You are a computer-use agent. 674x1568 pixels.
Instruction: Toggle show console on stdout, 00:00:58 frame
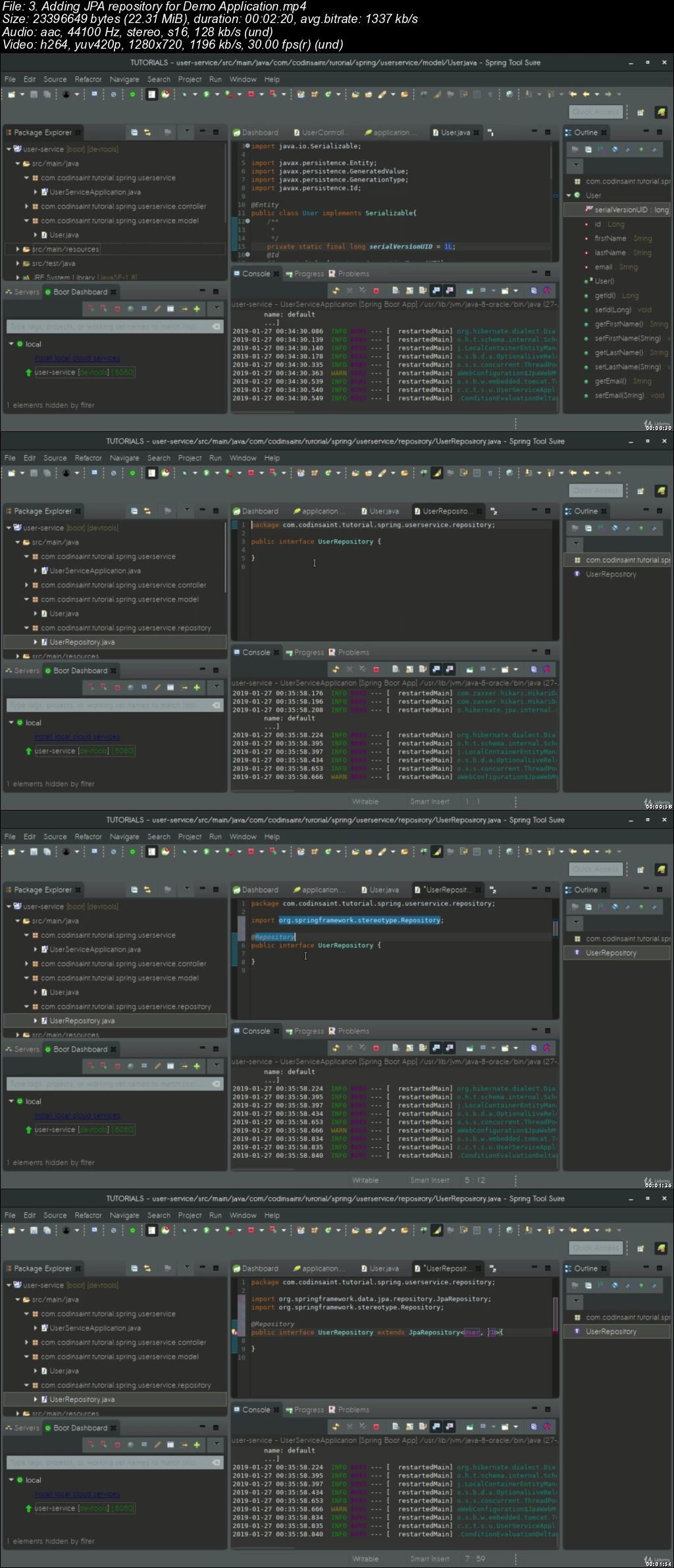tap(436, 669)
